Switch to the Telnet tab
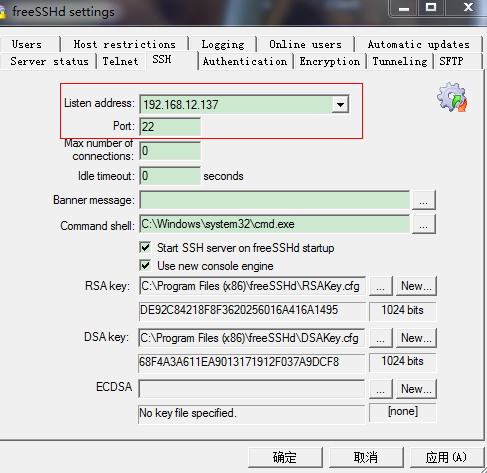The width and height of the screenshot is (487, 473). click(x=120, y=61)
